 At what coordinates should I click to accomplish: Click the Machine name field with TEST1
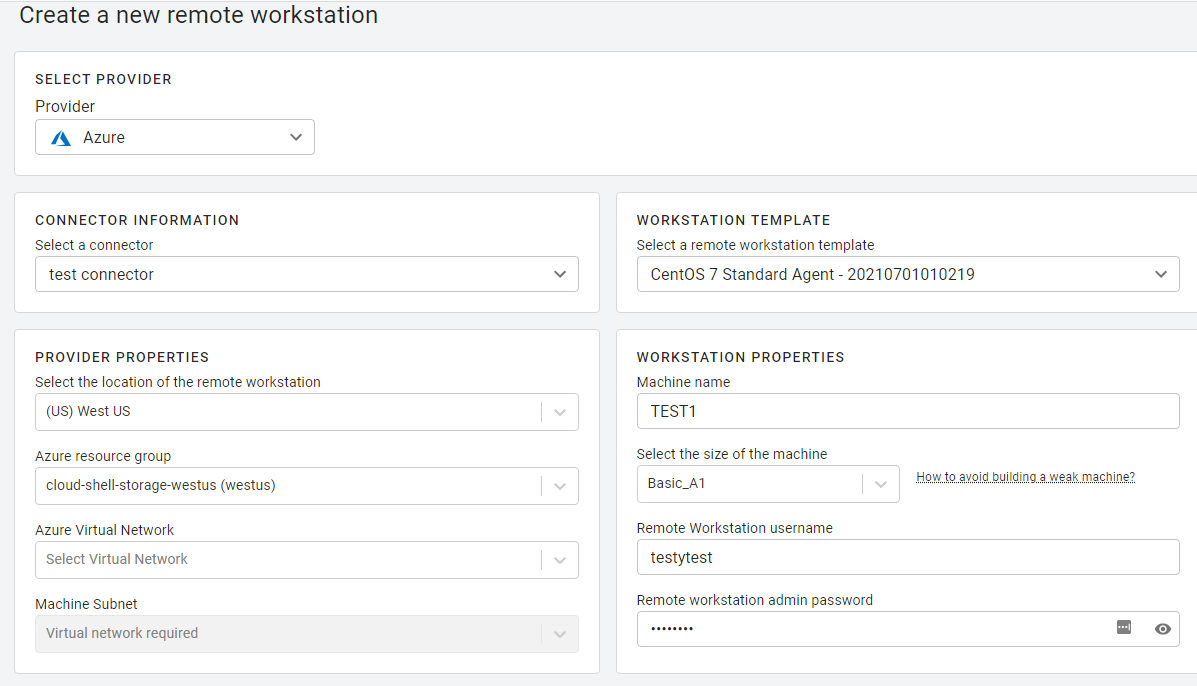pos(908,411)
